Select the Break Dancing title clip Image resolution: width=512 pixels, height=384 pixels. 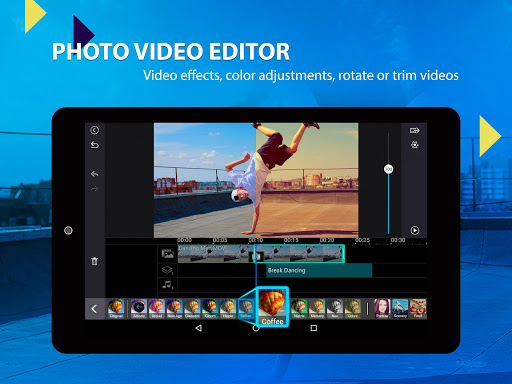(319, 270)
